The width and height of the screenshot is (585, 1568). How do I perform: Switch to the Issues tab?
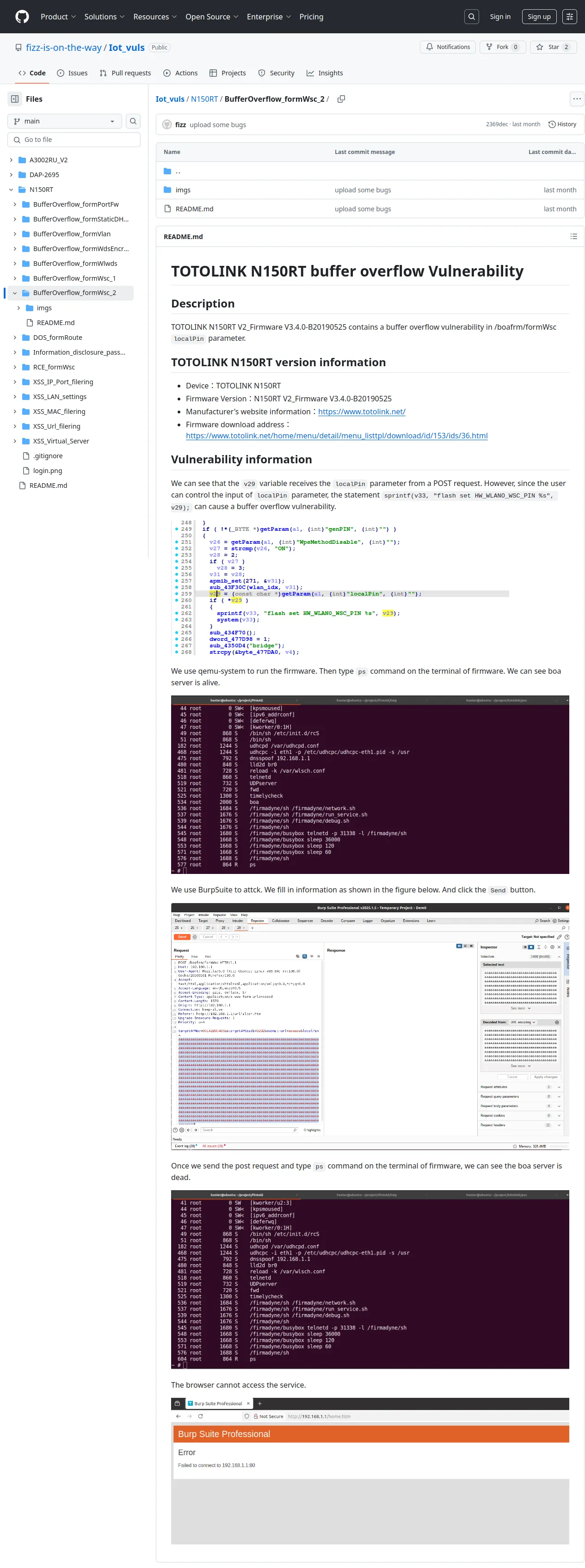[72, 73]
